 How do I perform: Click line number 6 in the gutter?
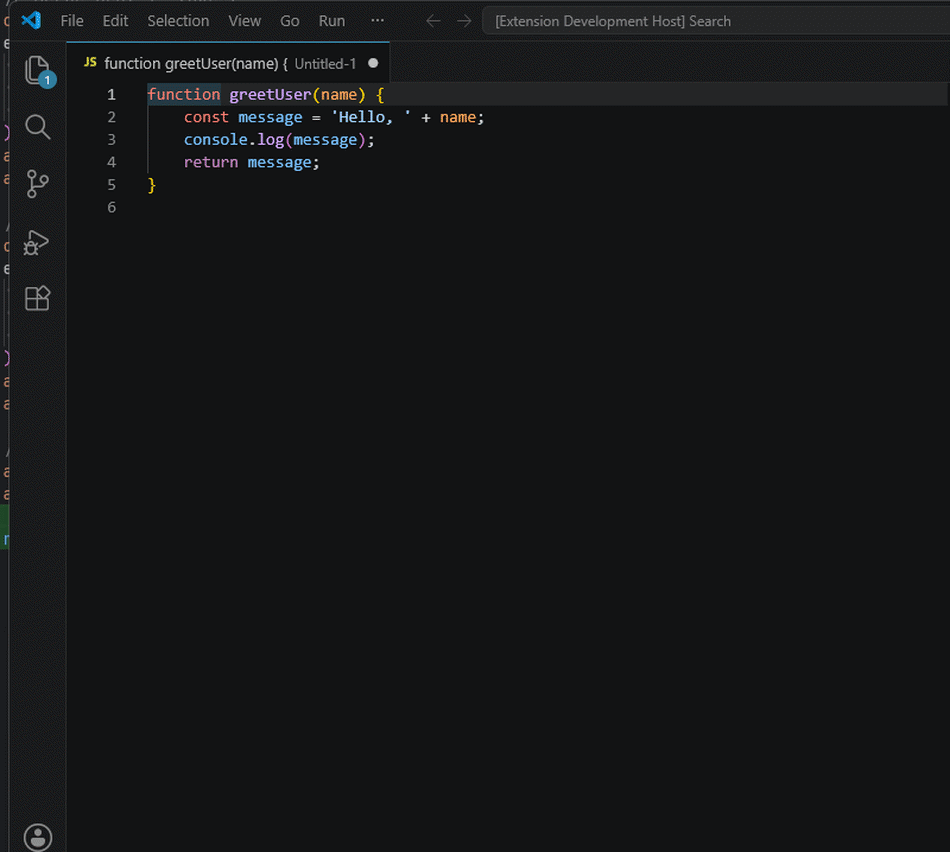pos(111,207)
